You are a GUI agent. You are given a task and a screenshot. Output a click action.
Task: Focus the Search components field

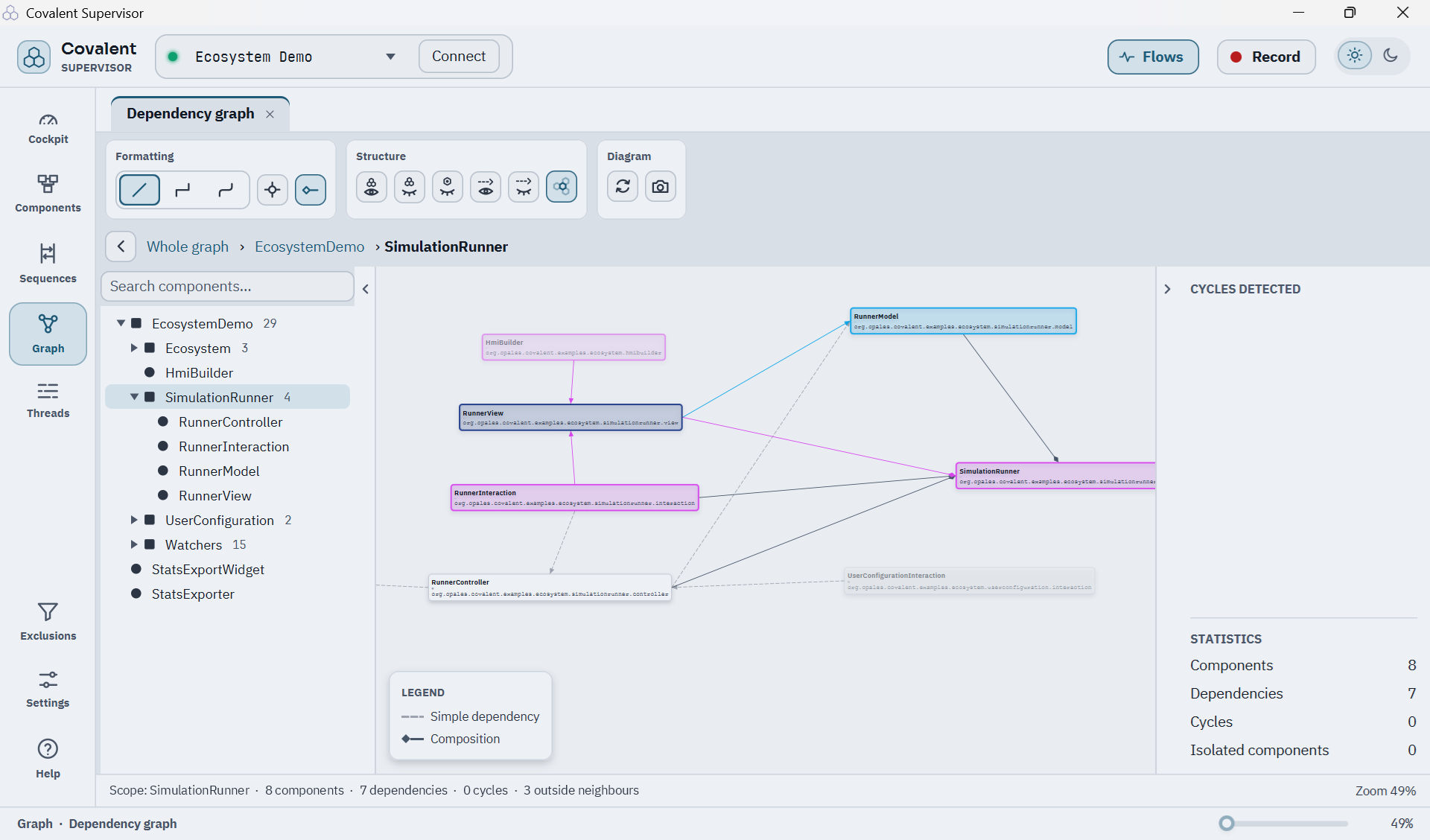point(227,287)
